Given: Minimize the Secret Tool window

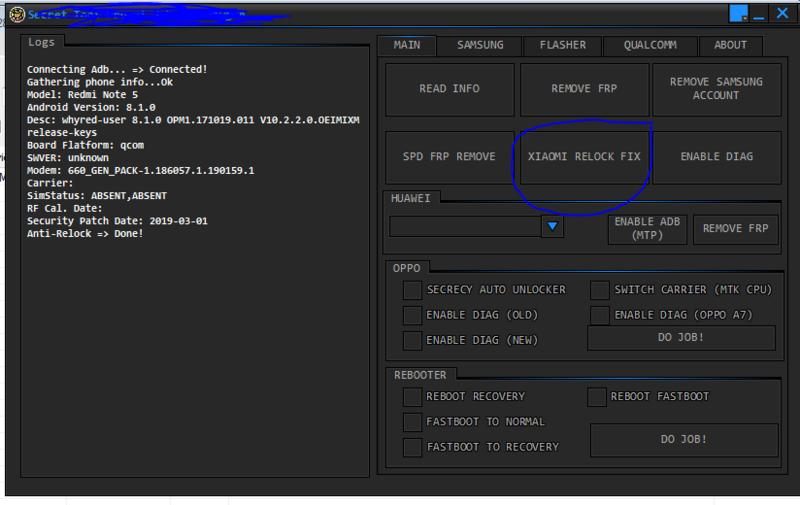Looking at the screenshot, I should [759, 14].
